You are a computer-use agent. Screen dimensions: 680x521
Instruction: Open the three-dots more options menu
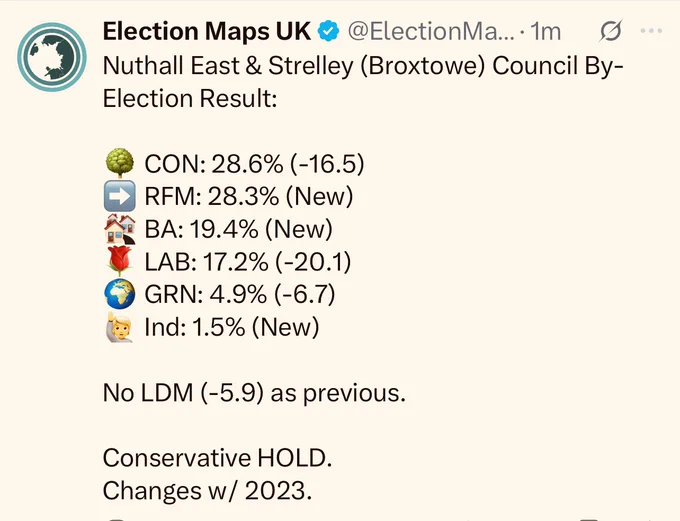(x=651, y=31)
